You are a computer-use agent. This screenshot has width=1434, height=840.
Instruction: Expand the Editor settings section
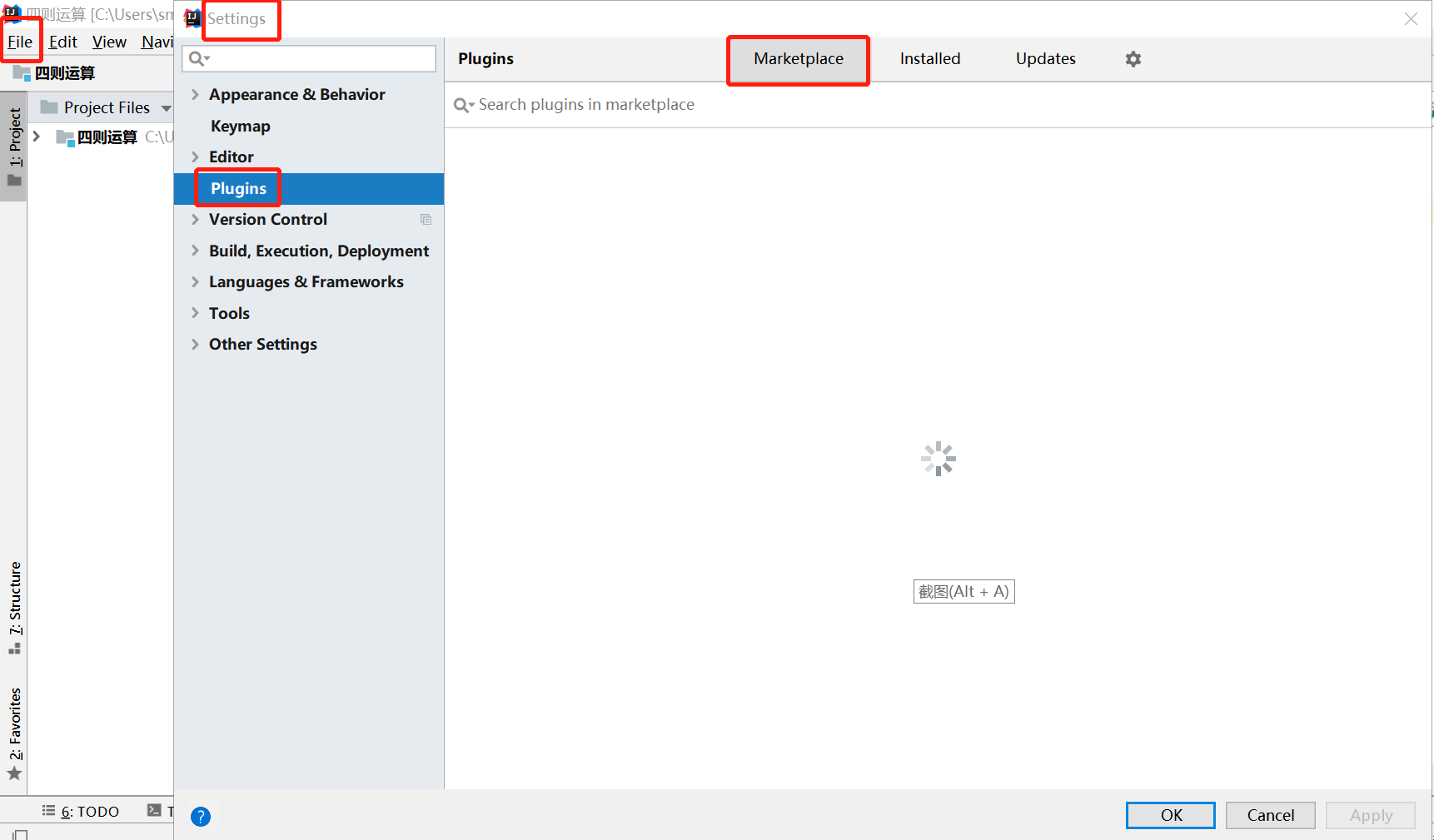(195, 157)
